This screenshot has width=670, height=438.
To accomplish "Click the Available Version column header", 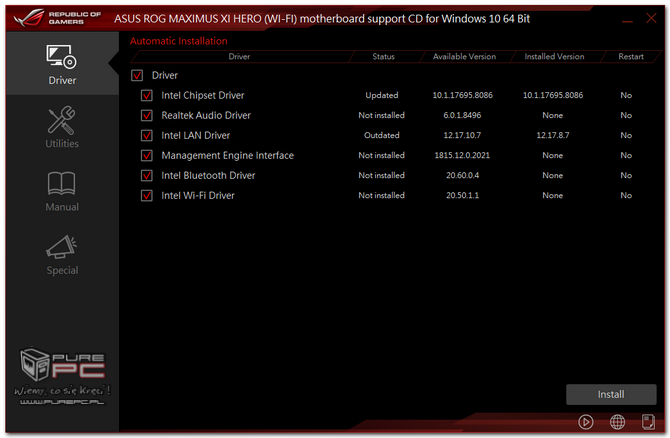I will click(464, 56).
